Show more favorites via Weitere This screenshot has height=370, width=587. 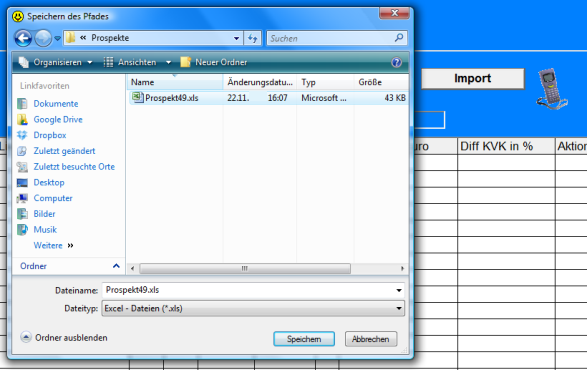click(54, 245)
